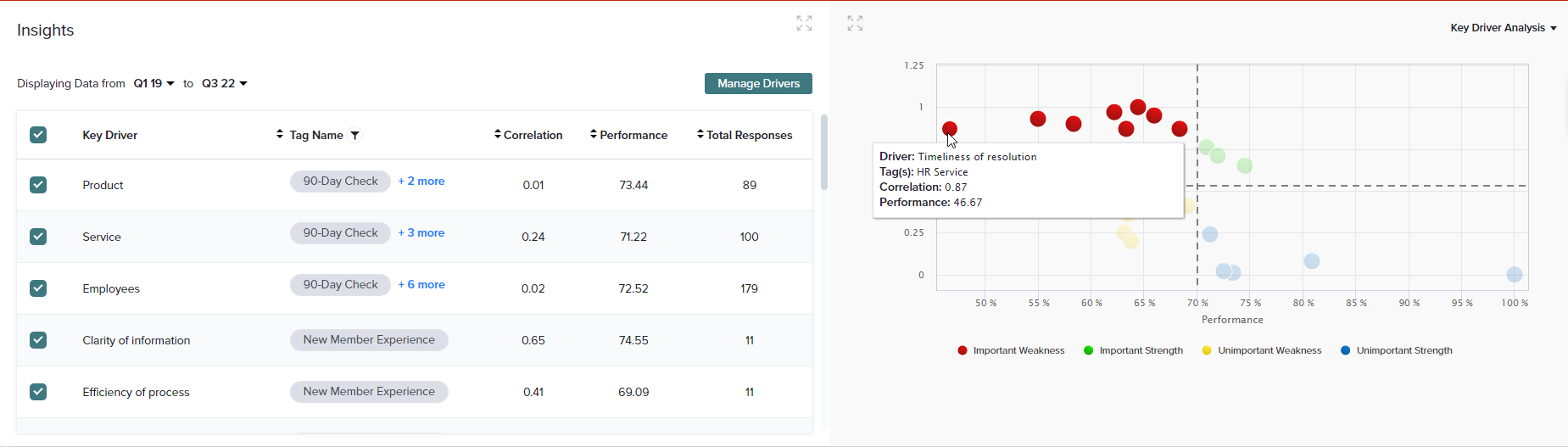Open the Q1 19 start date dropdown
Image resolution: width=1568 pixels, height=447 pixels.
coord(153,83)
